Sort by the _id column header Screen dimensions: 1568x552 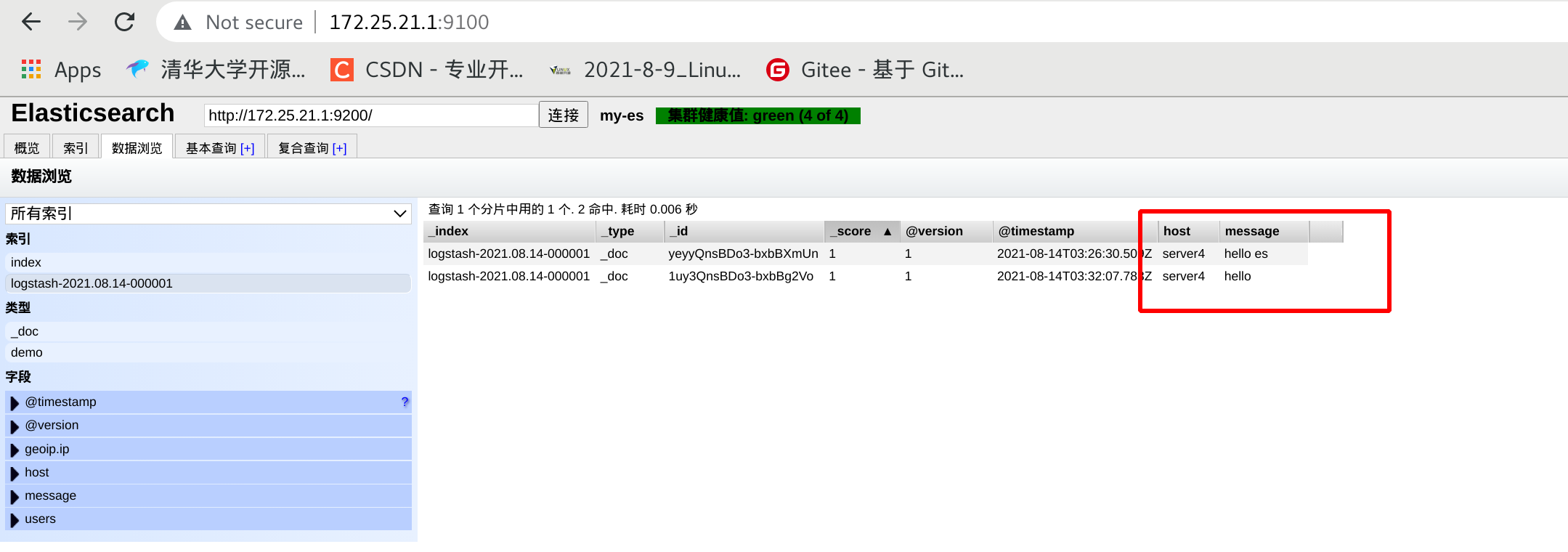(x=744, y=231)
